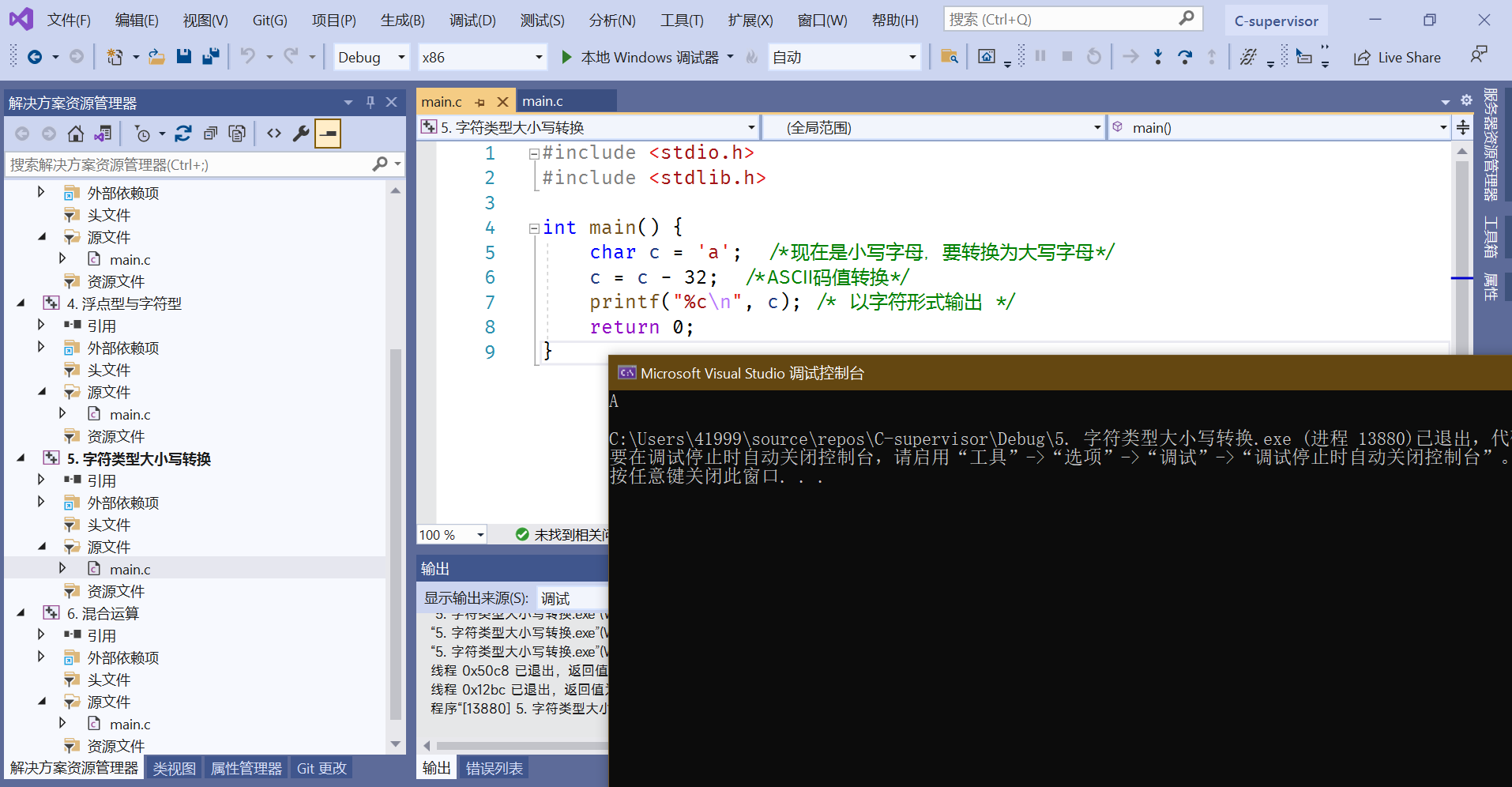Open the 生成(B) menu
Viewport: 1512px width, 787px height.
pos(403,21)
